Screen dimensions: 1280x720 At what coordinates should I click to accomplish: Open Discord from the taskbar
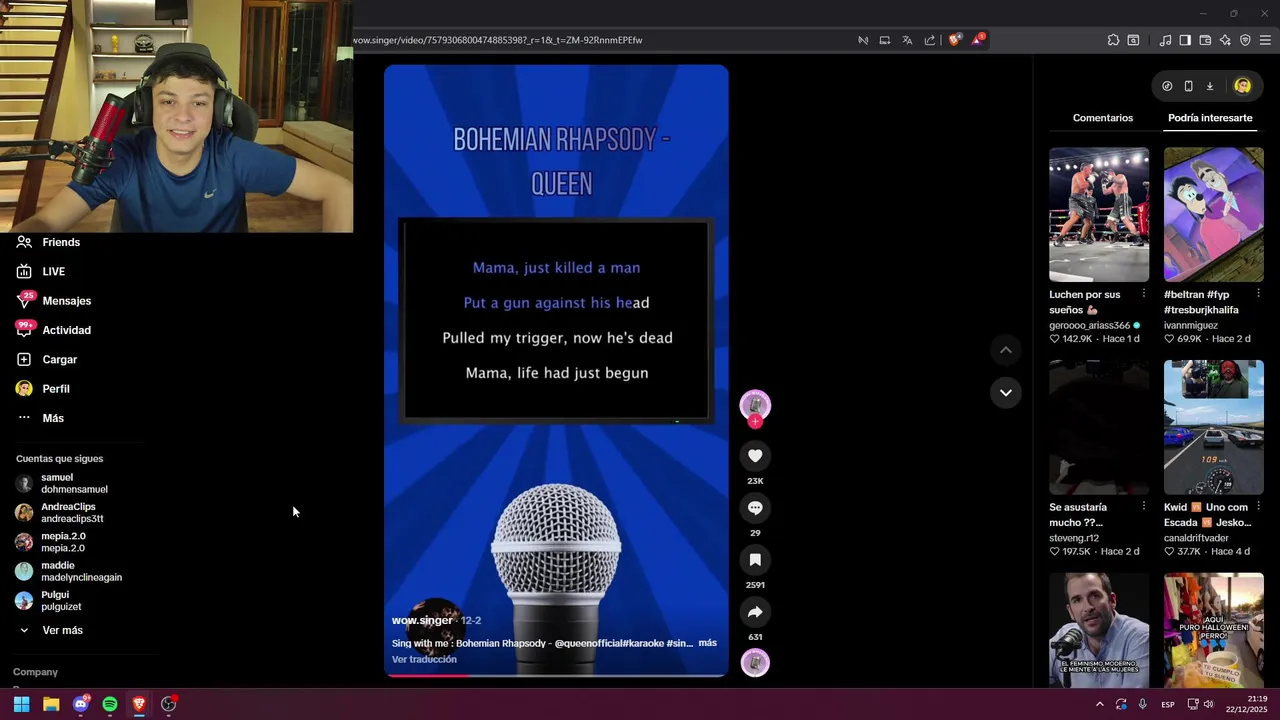pos(81,704)
